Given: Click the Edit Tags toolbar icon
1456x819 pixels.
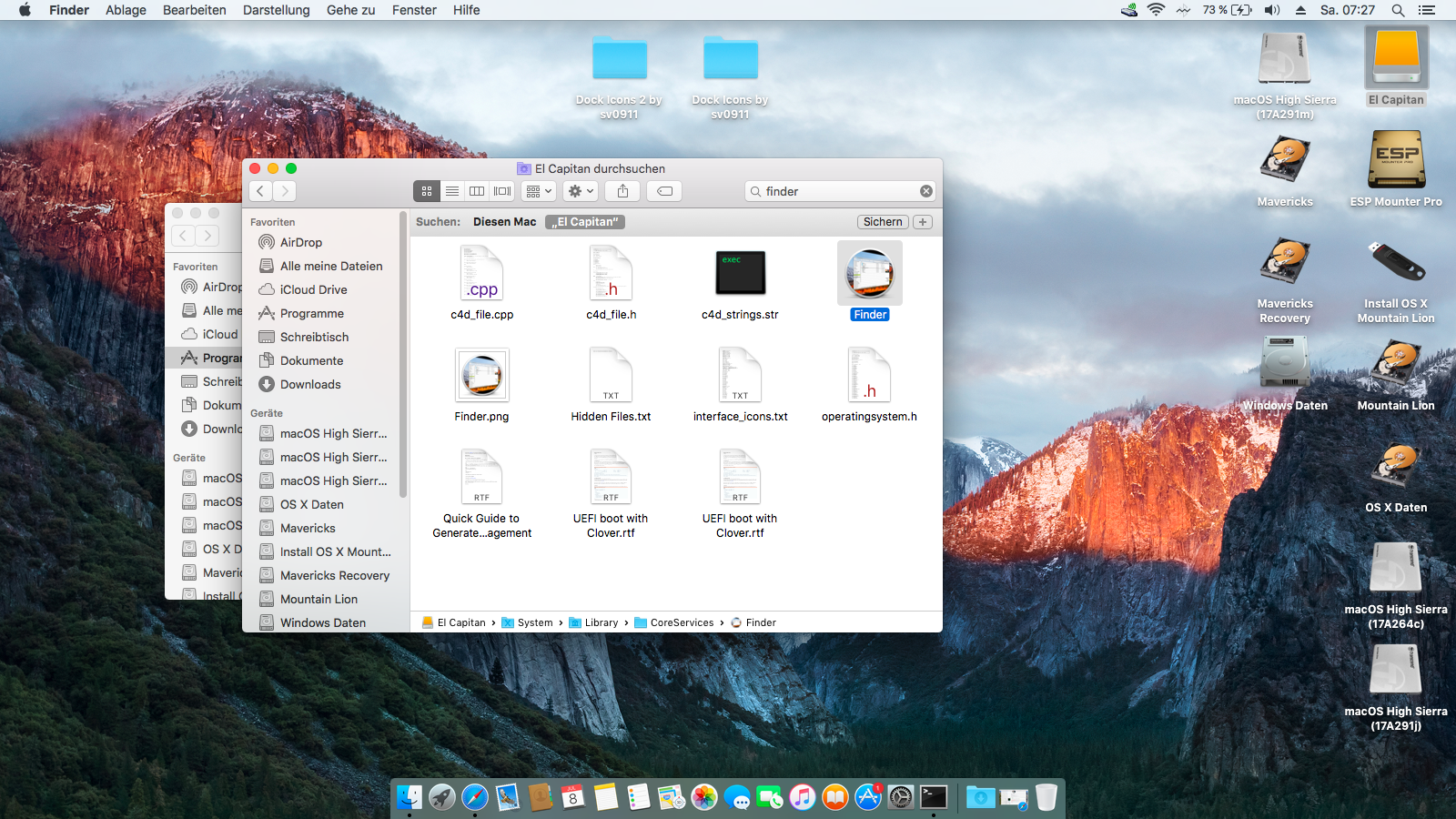Looking at the screenshot, I should [665, 191].
